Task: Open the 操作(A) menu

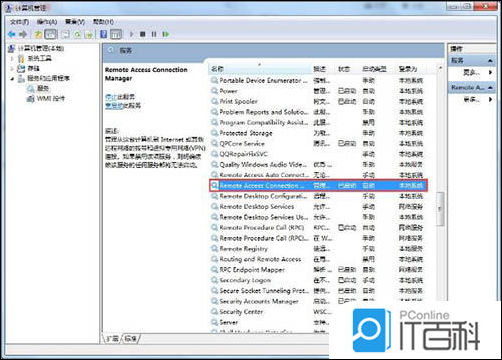Action: pos(47,22)
